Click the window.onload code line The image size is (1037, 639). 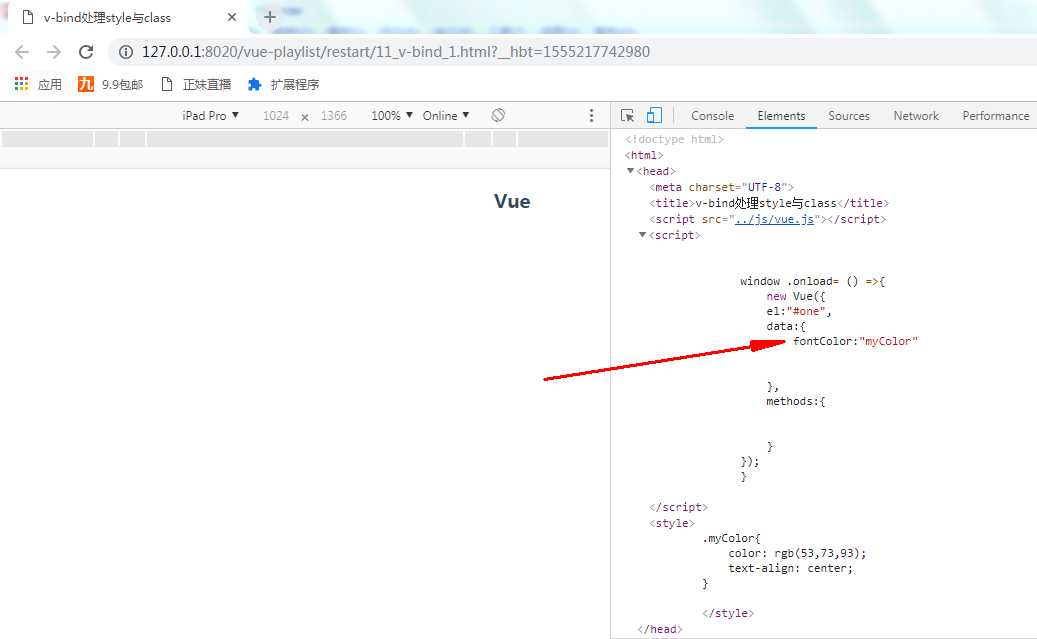pyautogui.click(x=812, y=281)
